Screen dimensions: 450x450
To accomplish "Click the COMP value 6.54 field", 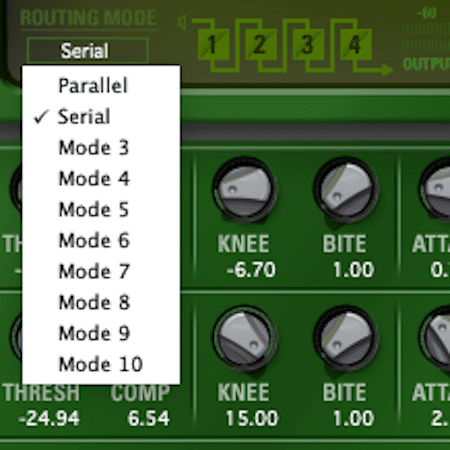I will coord(149,418).
